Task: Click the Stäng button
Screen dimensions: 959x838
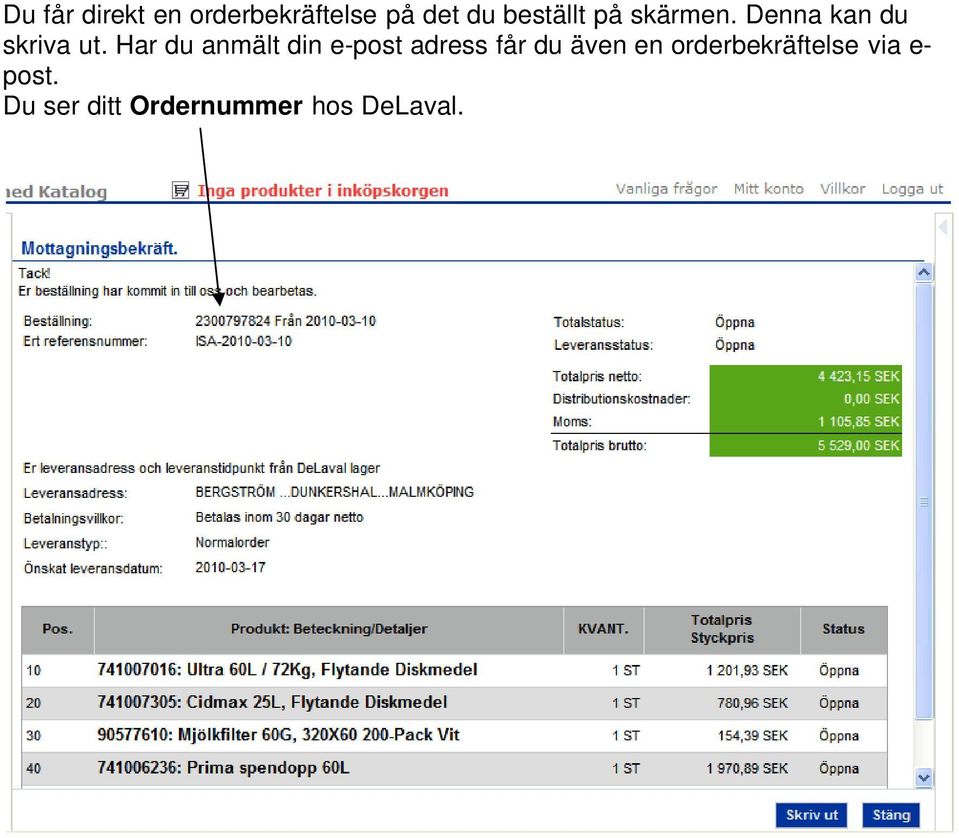Action: tap(890, 815)
